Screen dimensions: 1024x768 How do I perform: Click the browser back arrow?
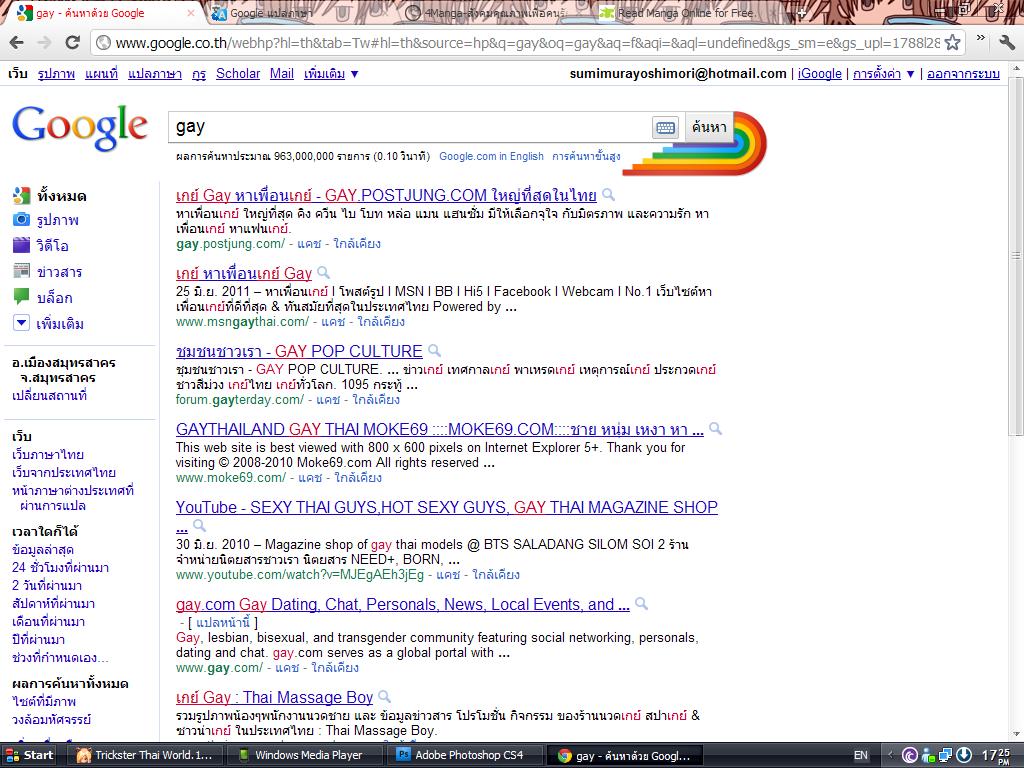pyautogui.click(x=16, y=43)
